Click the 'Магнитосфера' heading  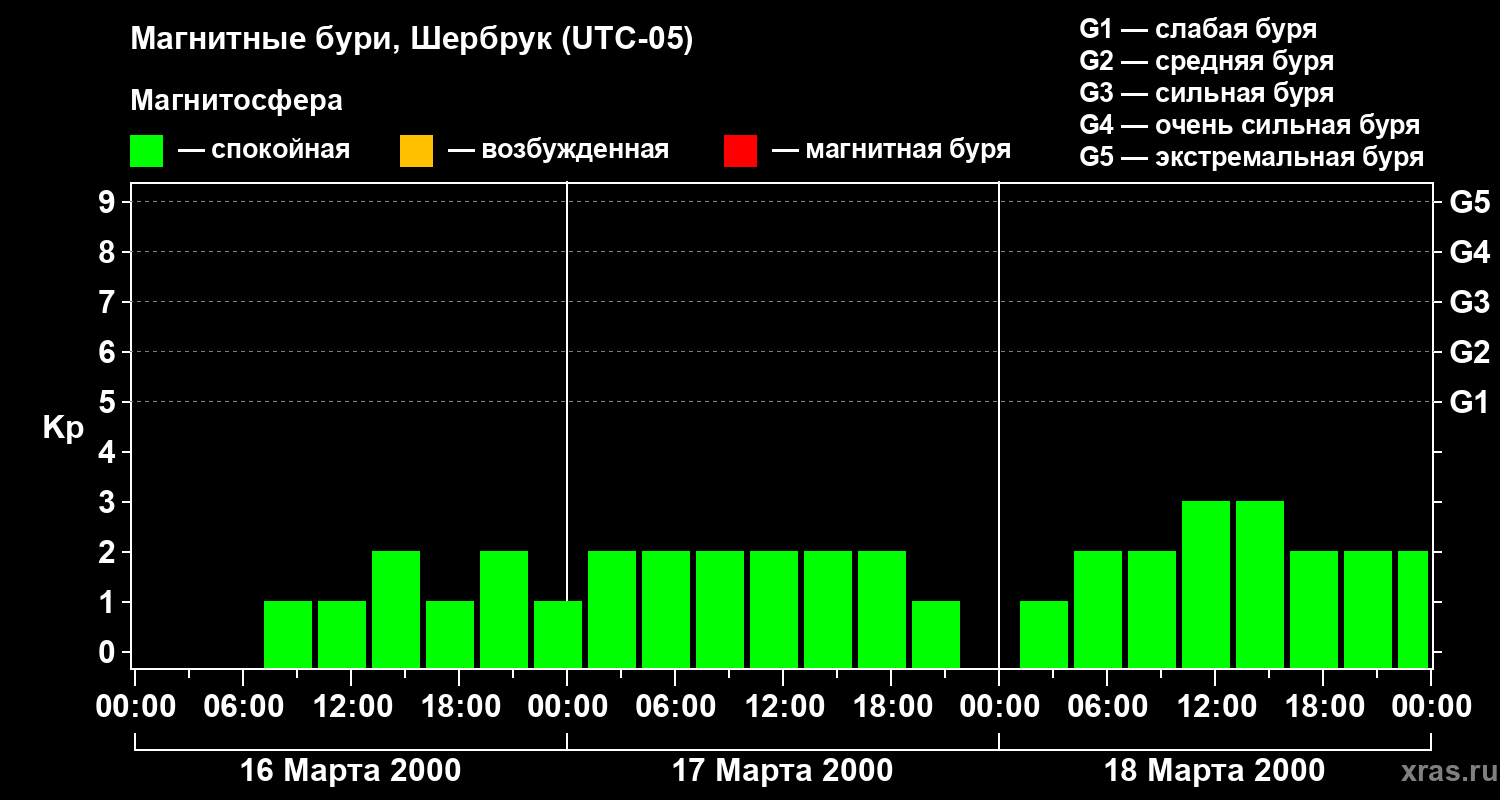coord(236,101)
